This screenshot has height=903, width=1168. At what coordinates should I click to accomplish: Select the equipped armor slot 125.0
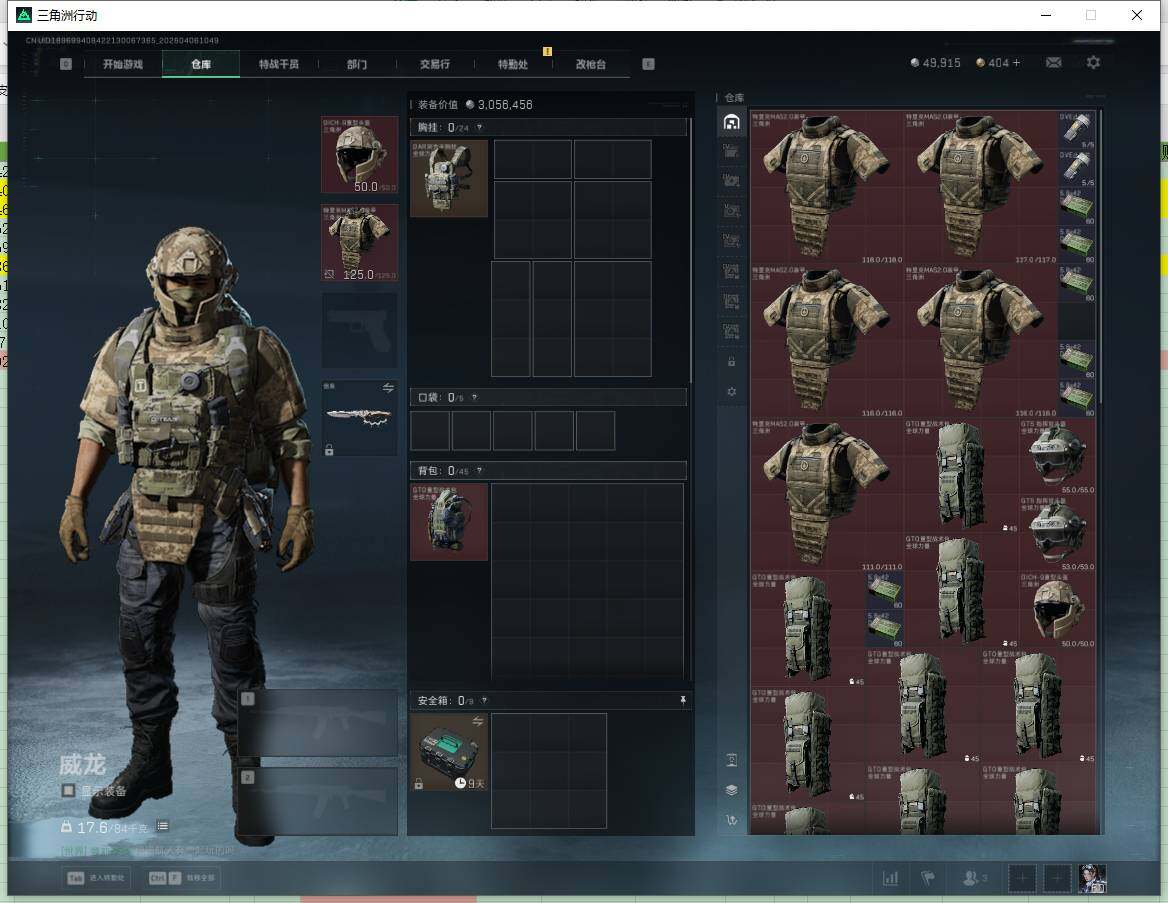click(360, 243)
